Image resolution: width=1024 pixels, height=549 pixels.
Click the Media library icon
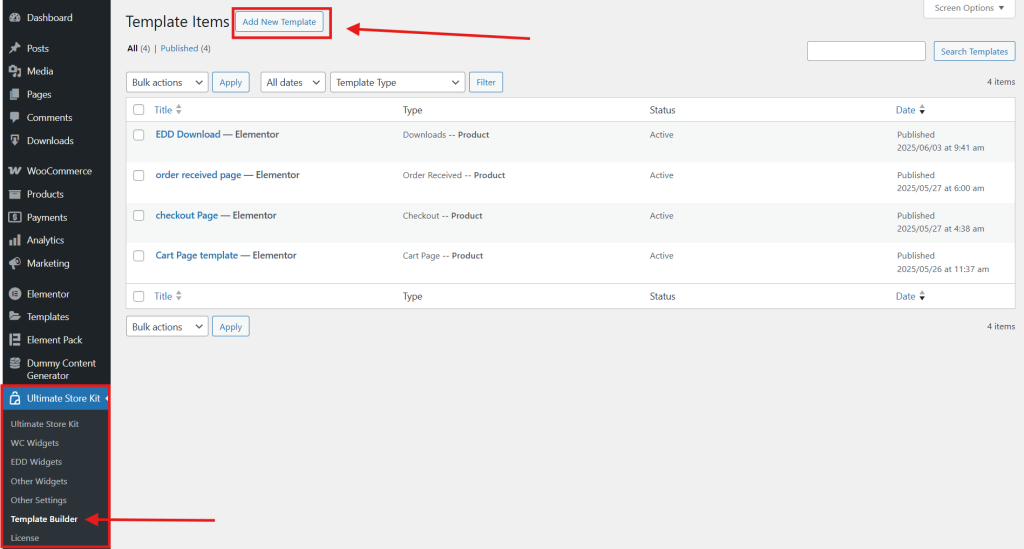(x=14, y=71)
